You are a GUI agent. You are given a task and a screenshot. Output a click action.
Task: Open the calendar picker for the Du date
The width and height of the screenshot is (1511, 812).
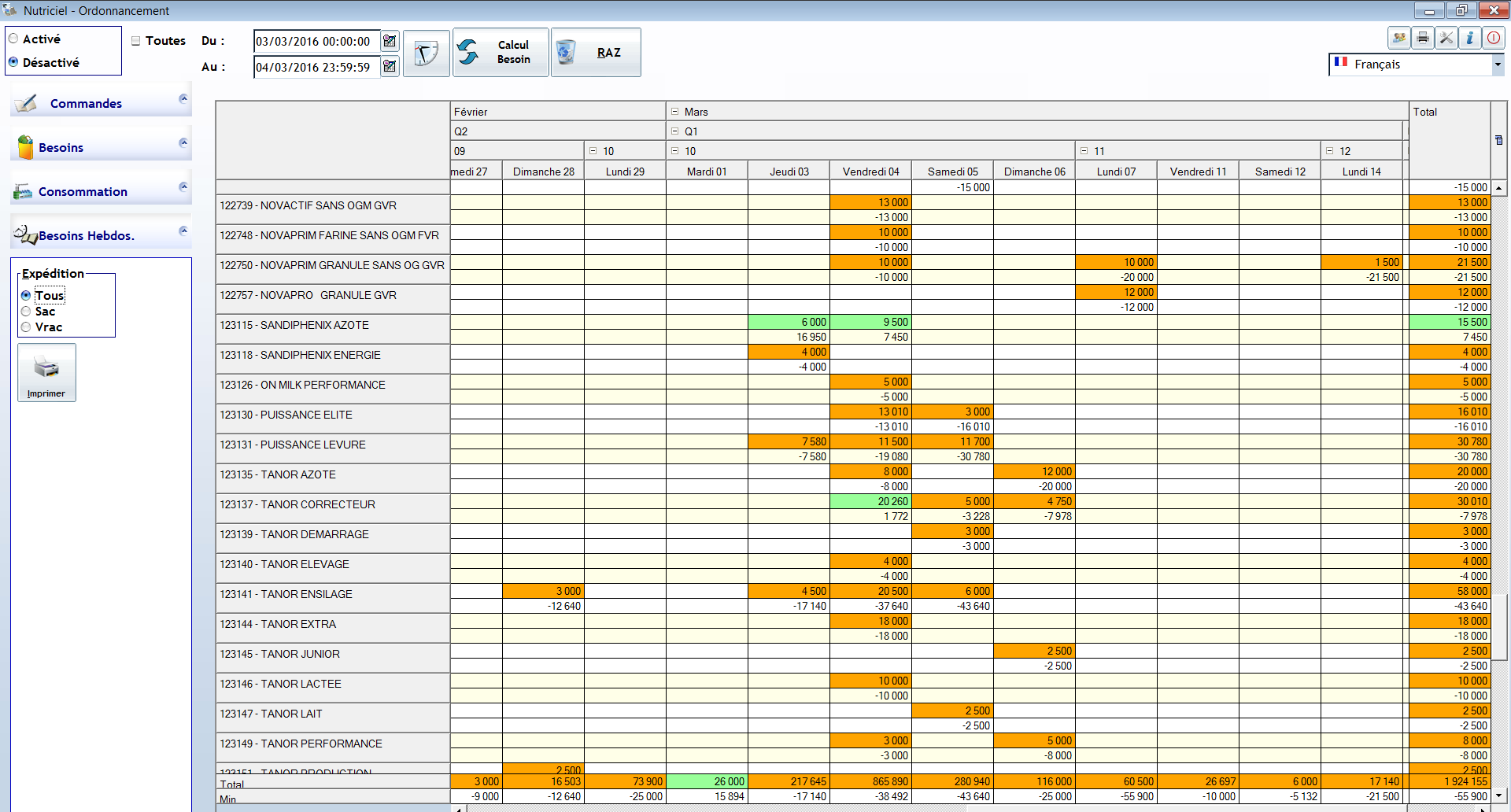(x=390, y=41)
